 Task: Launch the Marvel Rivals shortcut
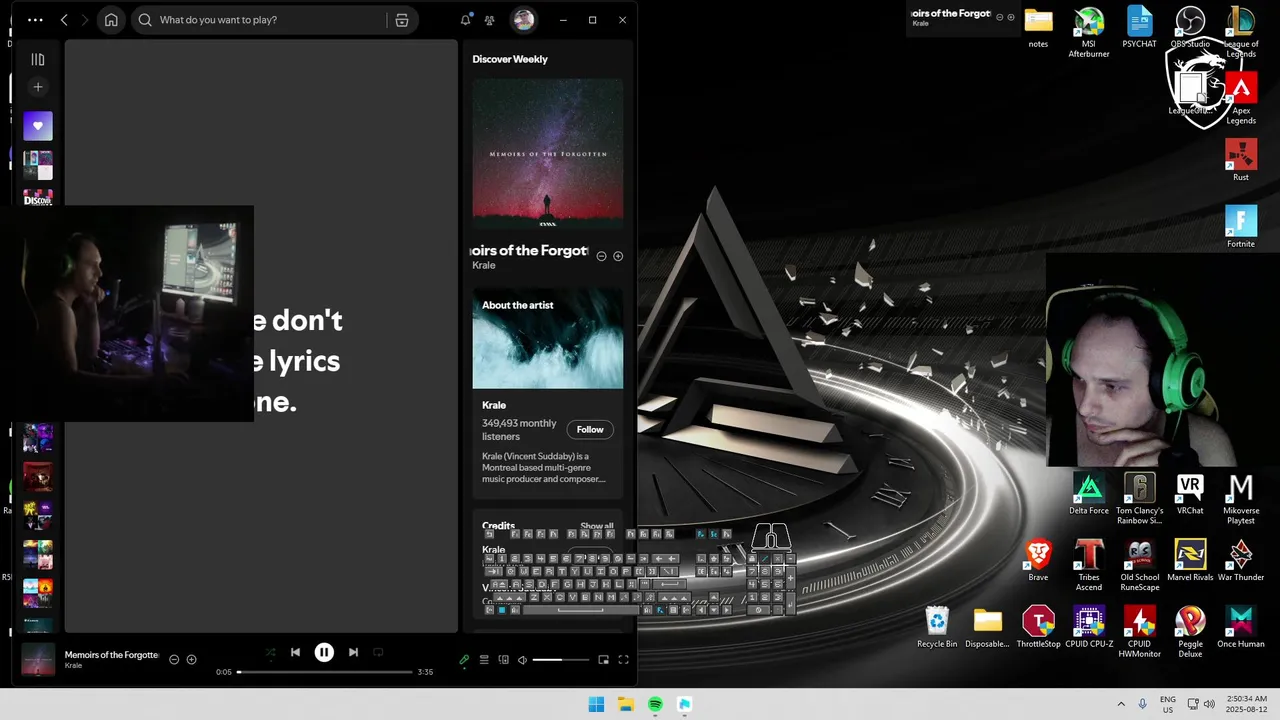click(1190, 560)
